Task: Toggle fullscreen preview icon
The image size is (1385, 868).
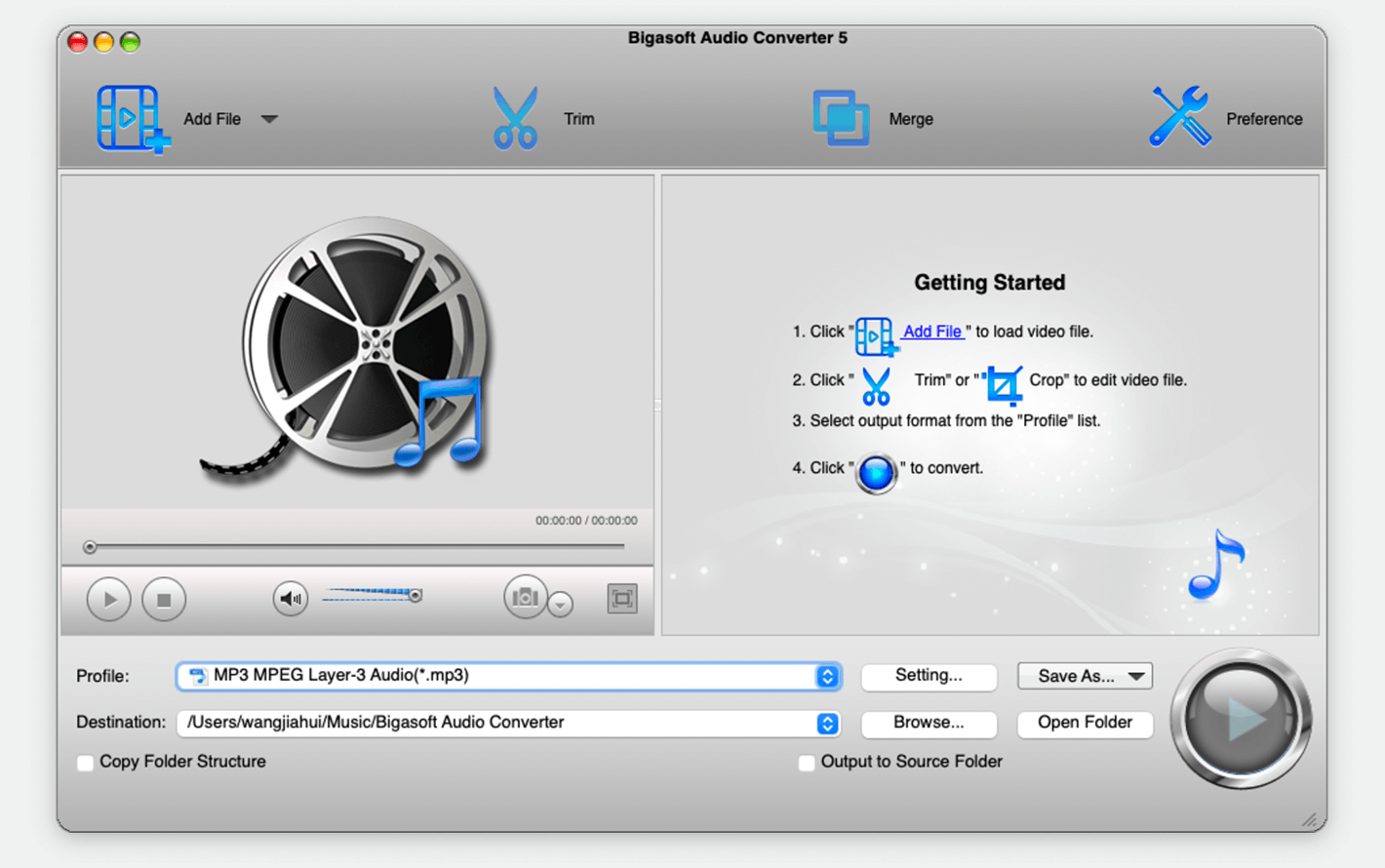Action: point(621,598)
